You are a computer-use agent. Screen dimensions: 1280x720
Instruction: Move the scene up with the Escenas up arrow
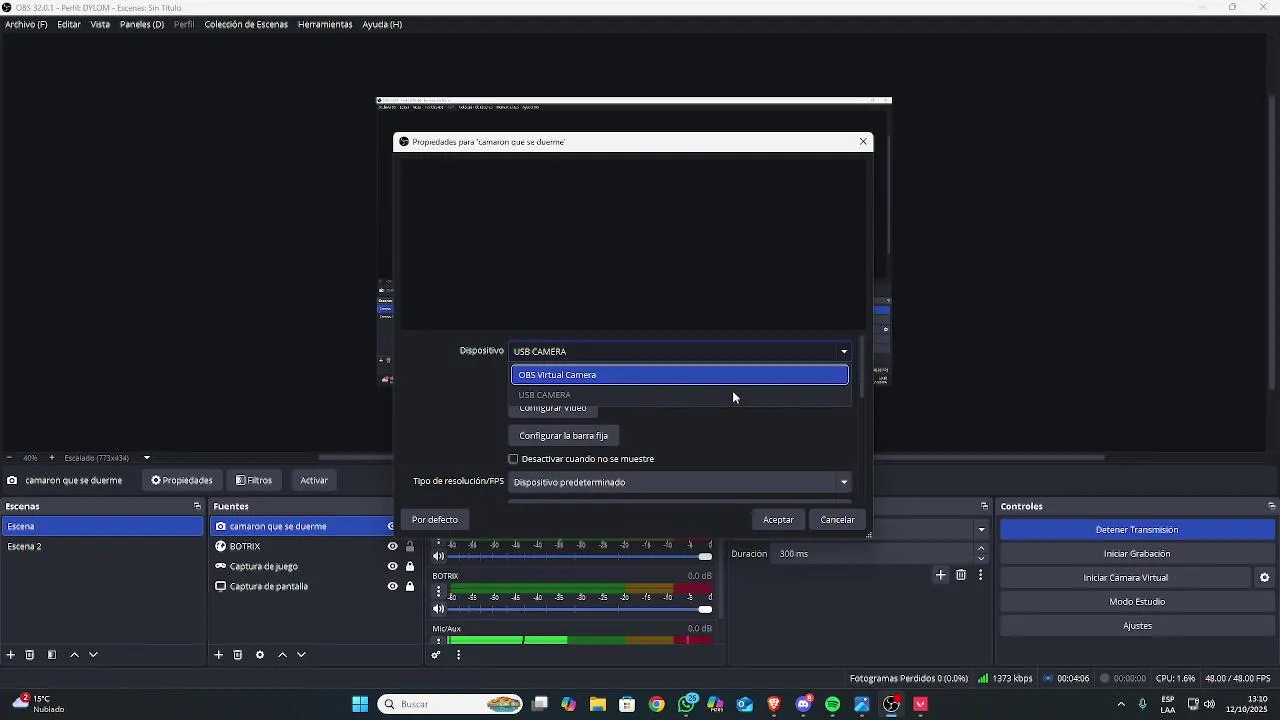click(x=74, y=655)
